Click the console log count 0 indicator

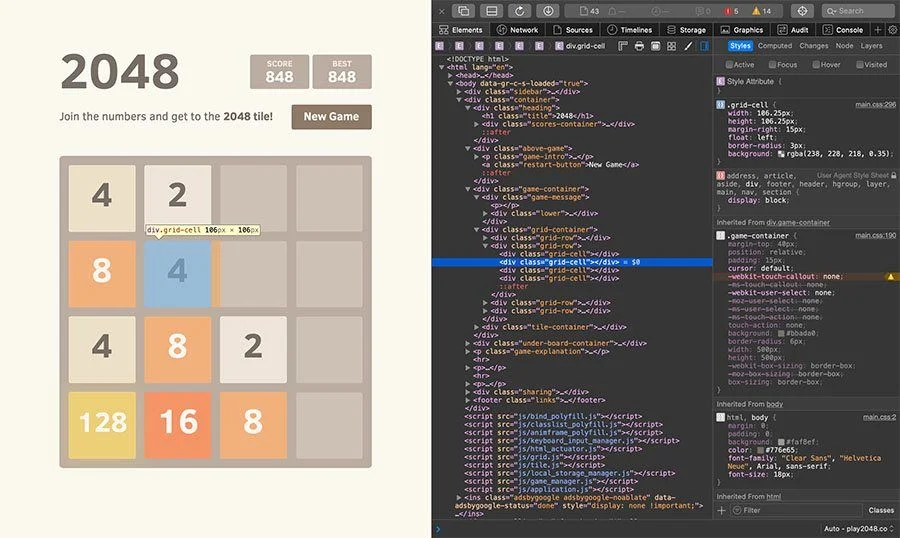pos(703,11)
